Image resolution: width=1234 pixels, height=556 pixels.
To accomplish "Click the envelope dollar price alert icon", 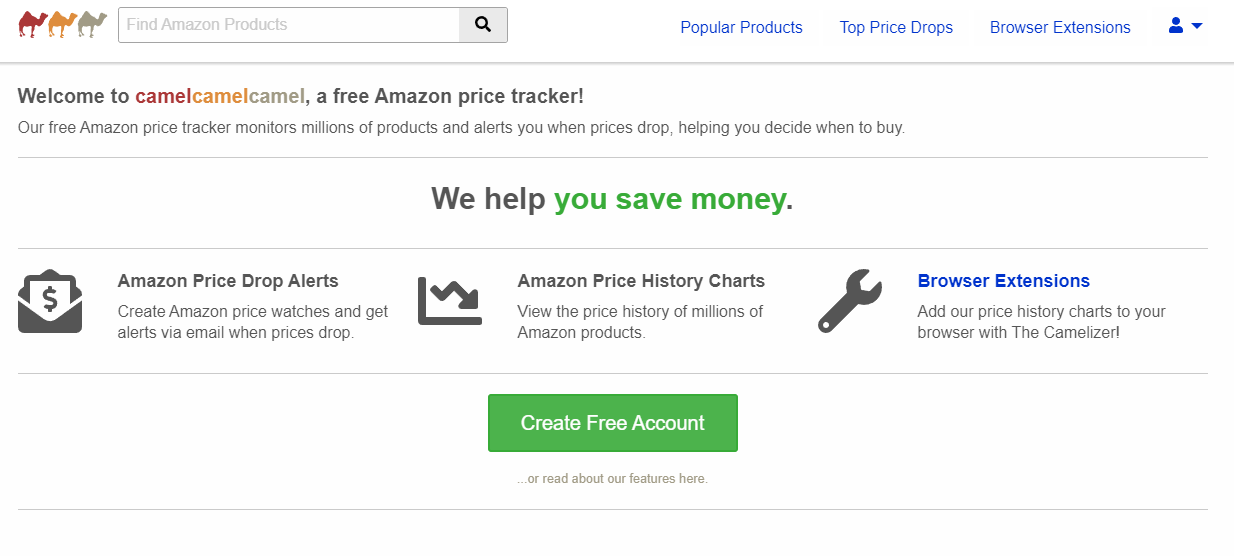I will (x=50, y=301).
